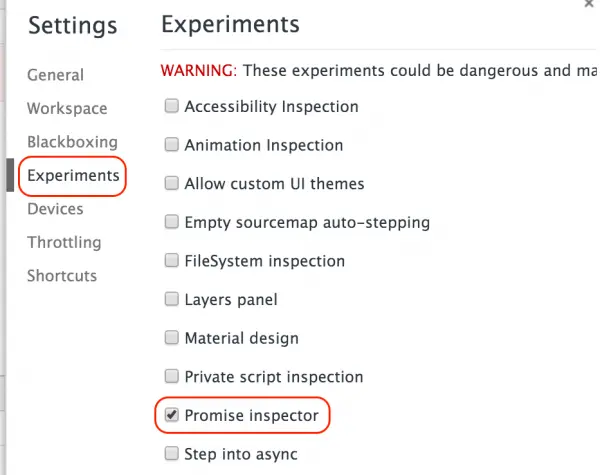This screenshot has width=600, height=475.
Task: Open the Devices settings tab
Action: [55, 209]
